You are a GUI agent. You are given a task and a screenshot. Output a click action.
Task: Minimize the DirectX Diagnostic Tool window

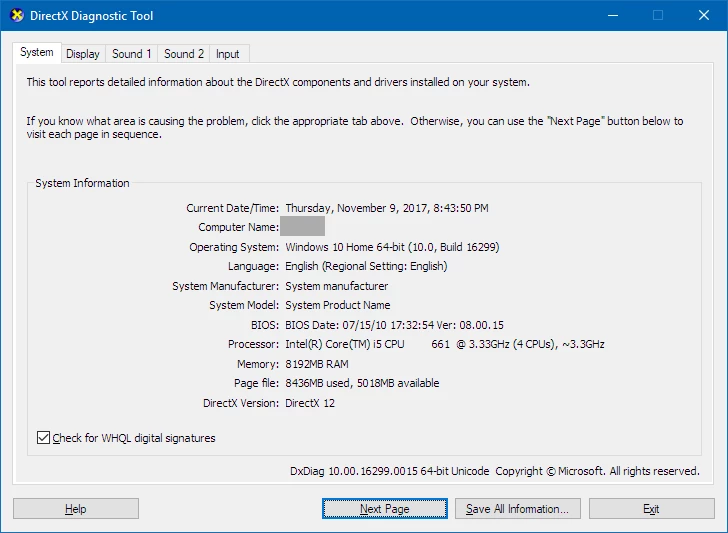pos(613,15)
